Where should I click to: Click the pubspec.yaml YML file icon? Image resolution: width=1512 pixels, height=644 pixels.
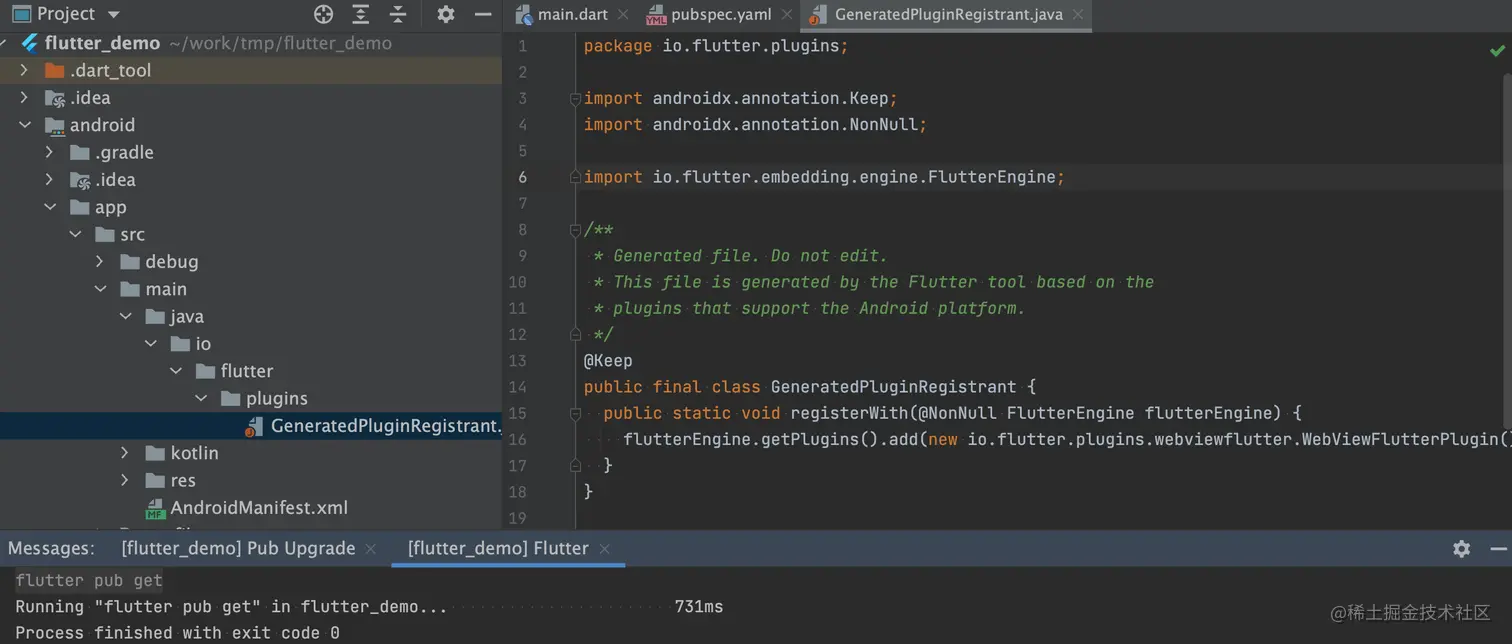point(656,16)
